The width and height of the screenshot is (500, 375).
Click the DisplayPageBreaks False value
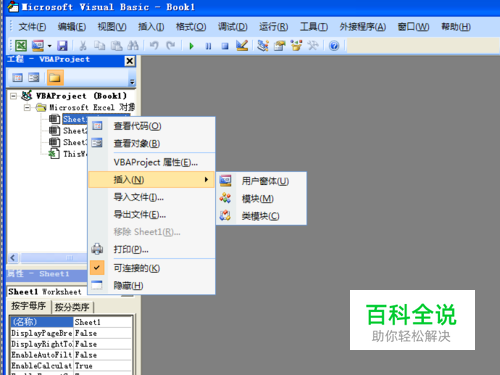tap(102, 333)
